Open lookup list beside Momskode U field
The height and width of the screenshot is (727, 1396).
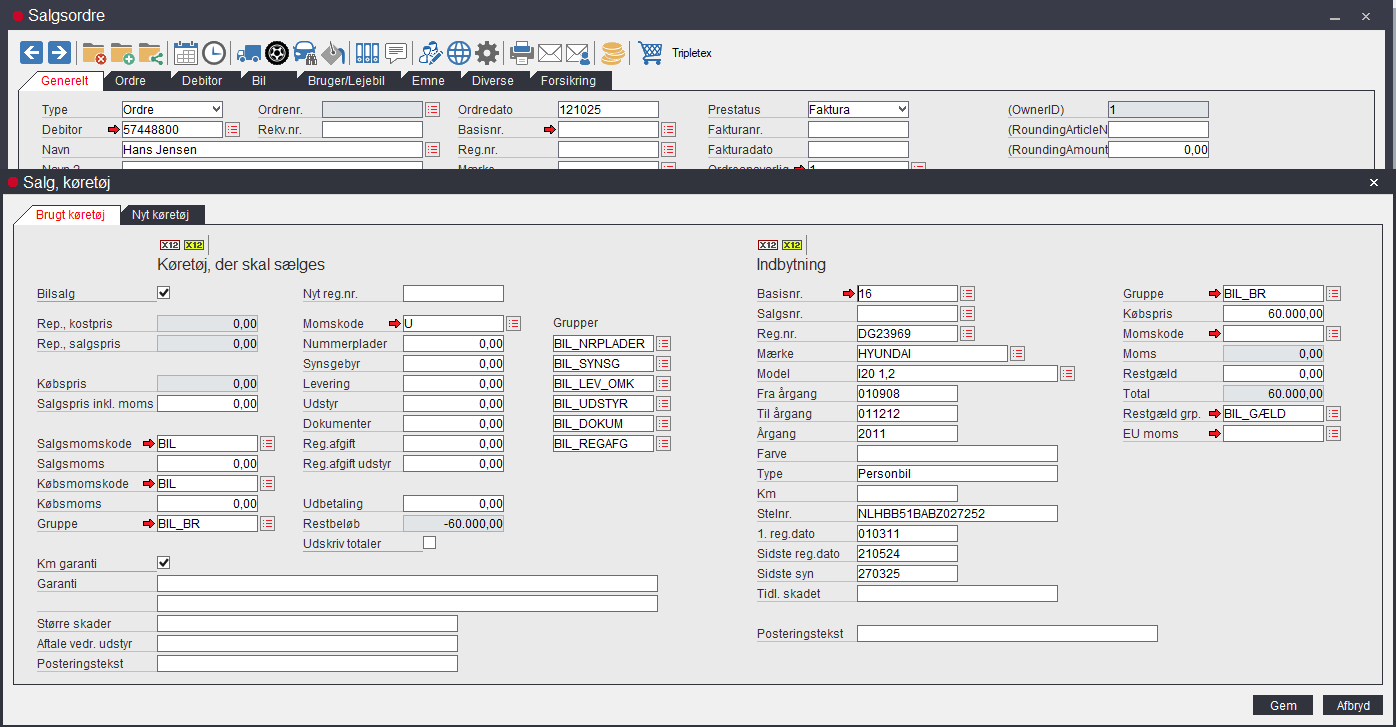click(x=514, y=323)
